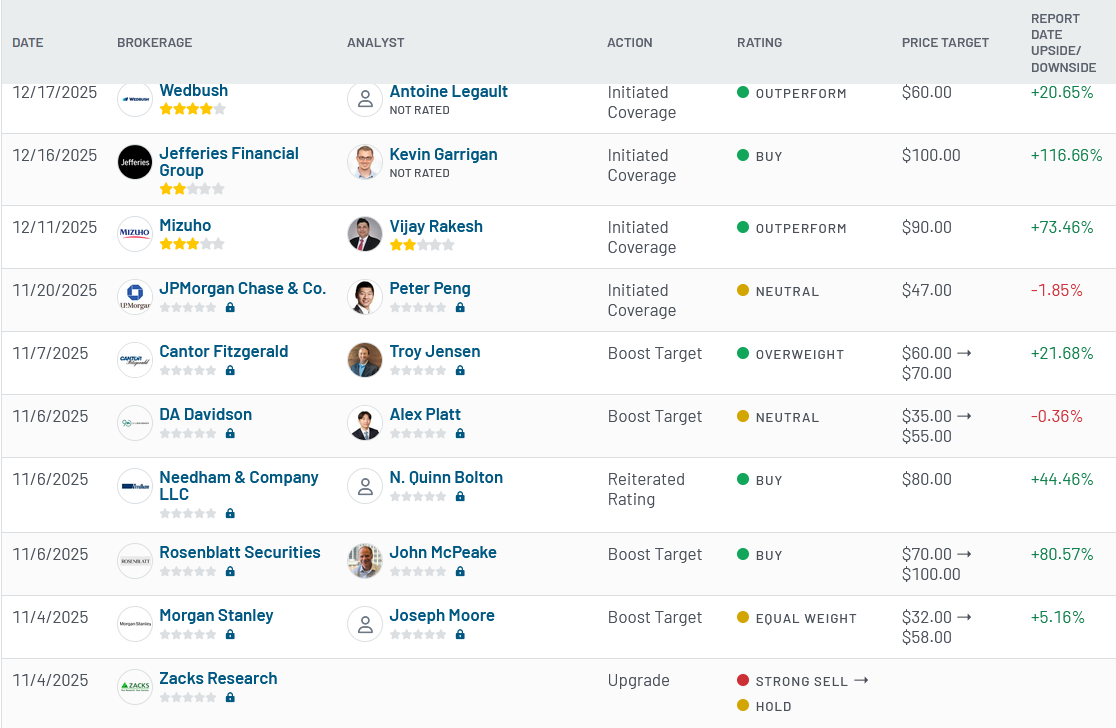The image size is (1116, 728).
Task: Open JPMorgan Chase & Co. link
Action: (243, 288)
